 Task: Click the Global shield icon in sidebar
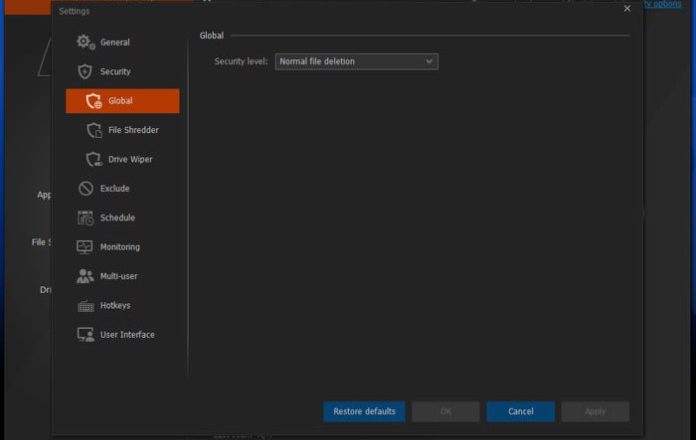click(x=93, y=101)
